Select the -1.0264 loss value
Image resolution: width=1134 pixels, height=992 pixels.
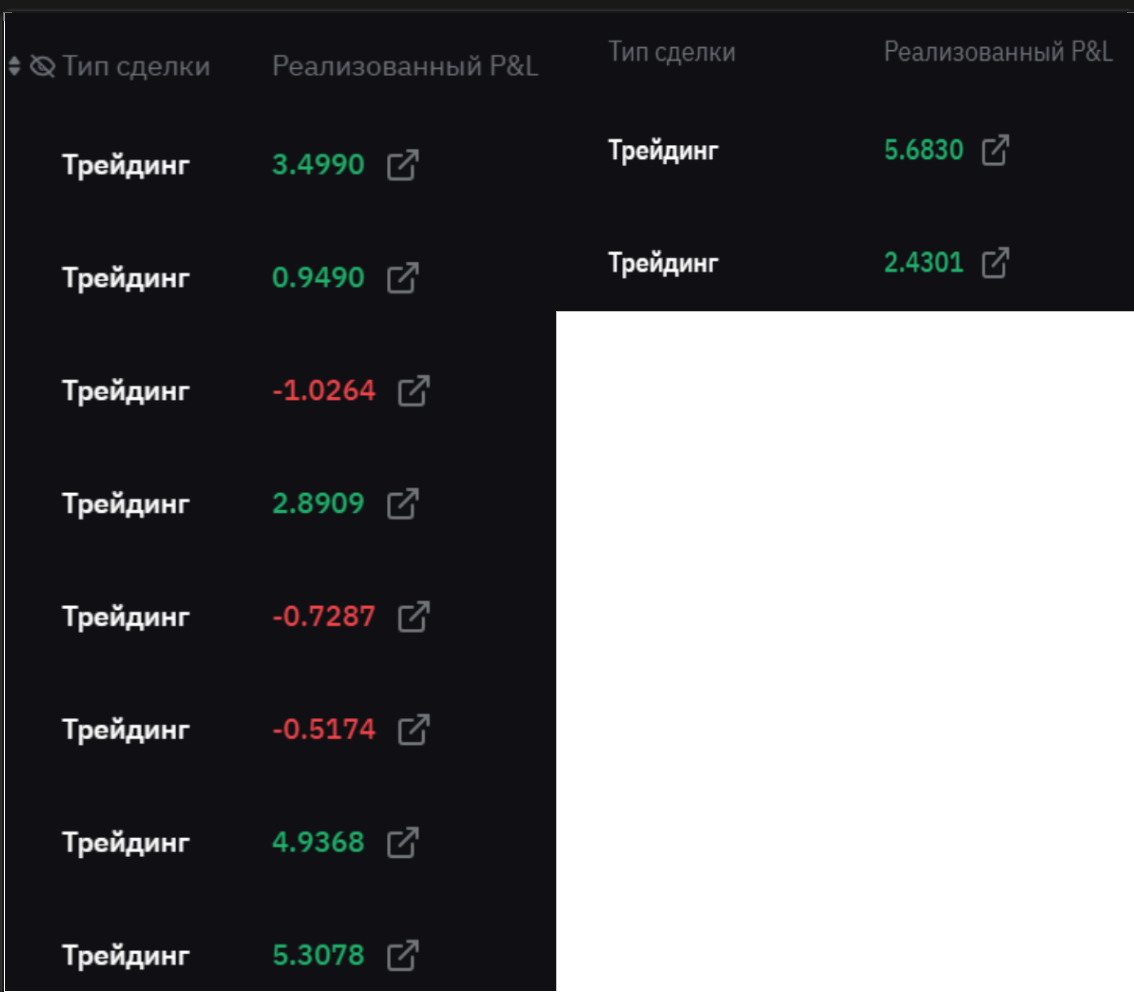tap(324, 391)
